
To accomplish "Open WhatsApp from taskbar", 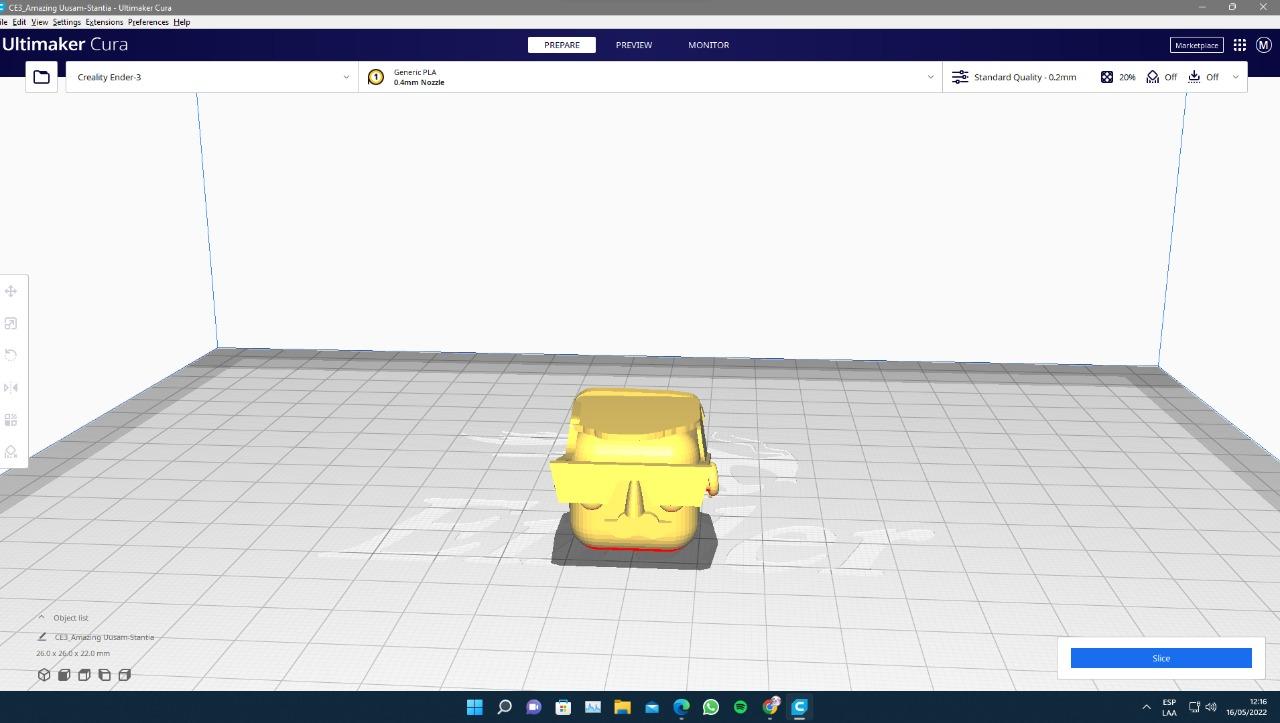I will pos(711,707).
